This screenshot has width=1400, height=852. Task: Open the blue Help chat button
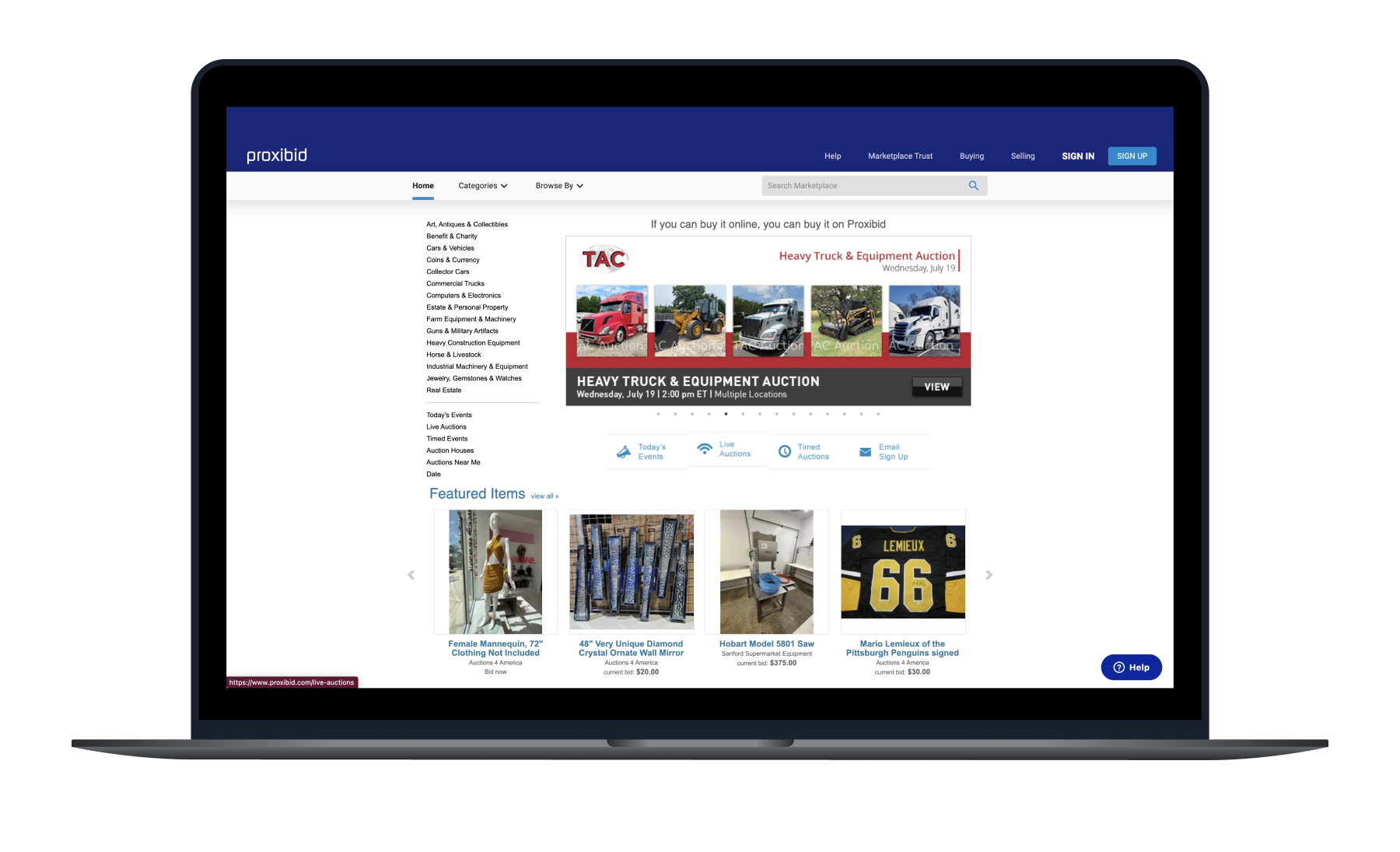1131,667
